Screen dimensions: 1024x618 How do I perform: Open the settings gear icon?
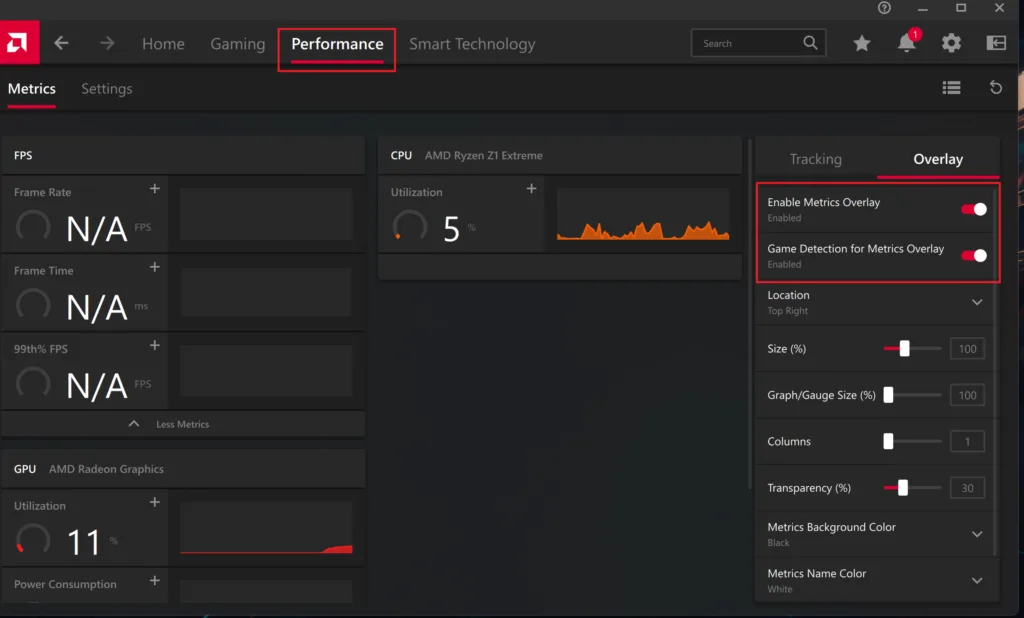951,43
